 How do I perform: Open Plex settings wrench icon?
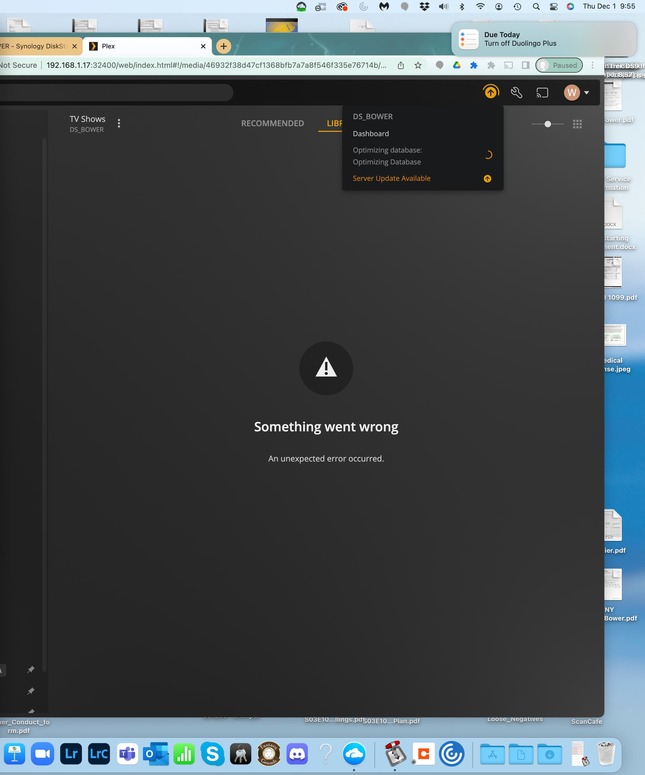point(516,92)
